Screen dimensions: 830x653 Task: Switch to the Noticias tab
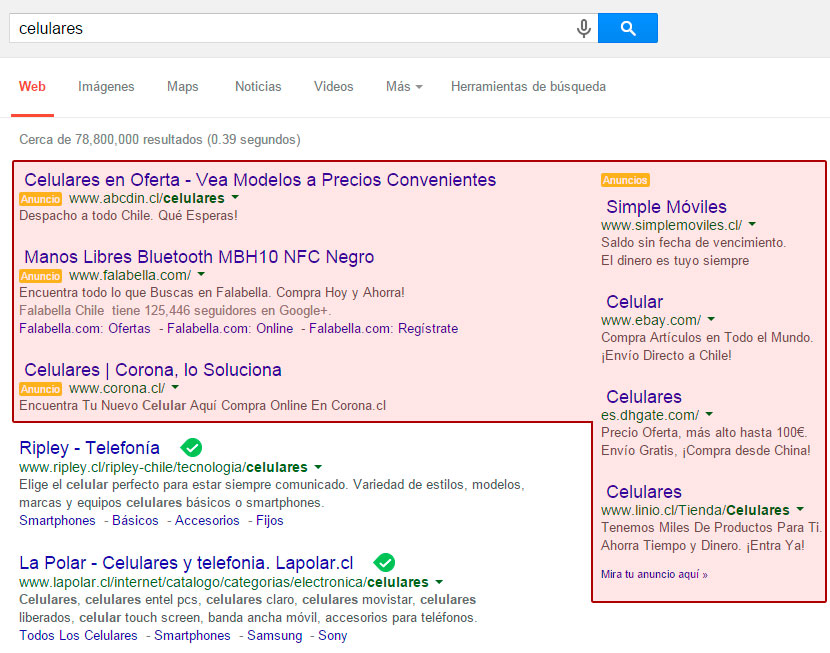pyautogui.click(x=258, y=87)
